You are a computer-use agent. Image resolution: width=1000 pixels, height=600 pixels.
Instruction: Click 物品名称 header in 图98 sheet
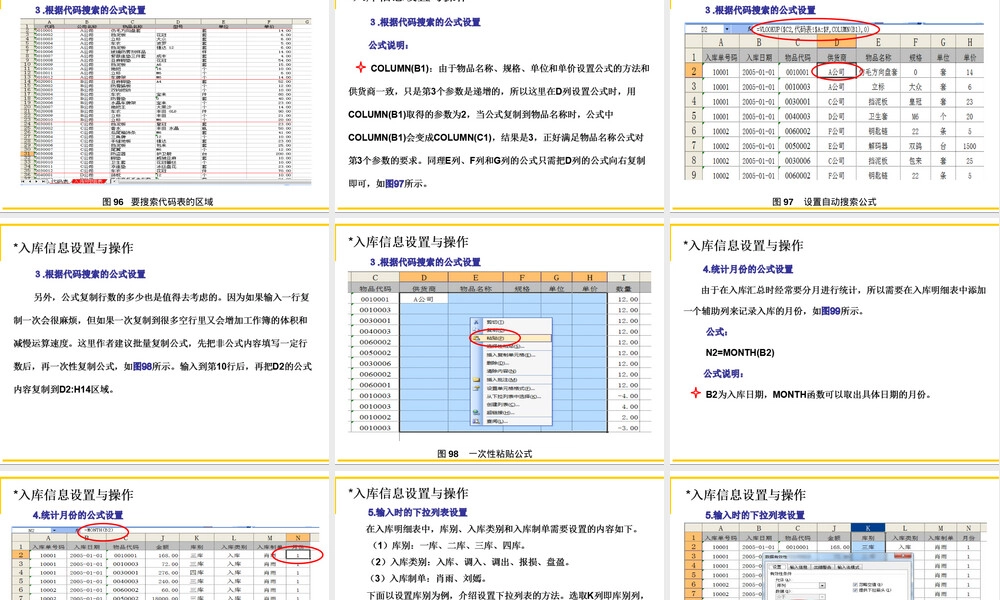(x=476, y=288)
